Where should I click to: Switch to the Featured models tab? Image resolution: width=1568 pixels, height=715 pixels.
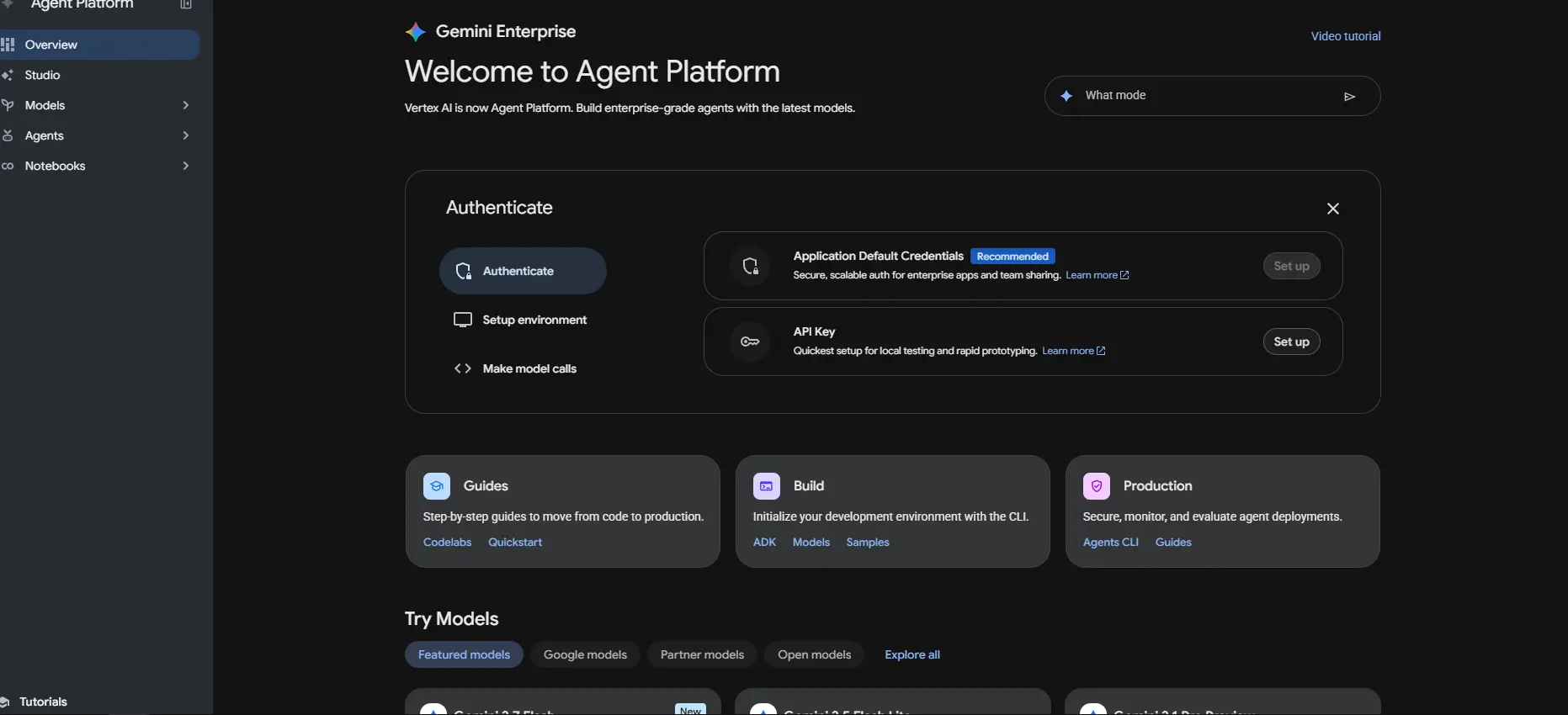464,654
